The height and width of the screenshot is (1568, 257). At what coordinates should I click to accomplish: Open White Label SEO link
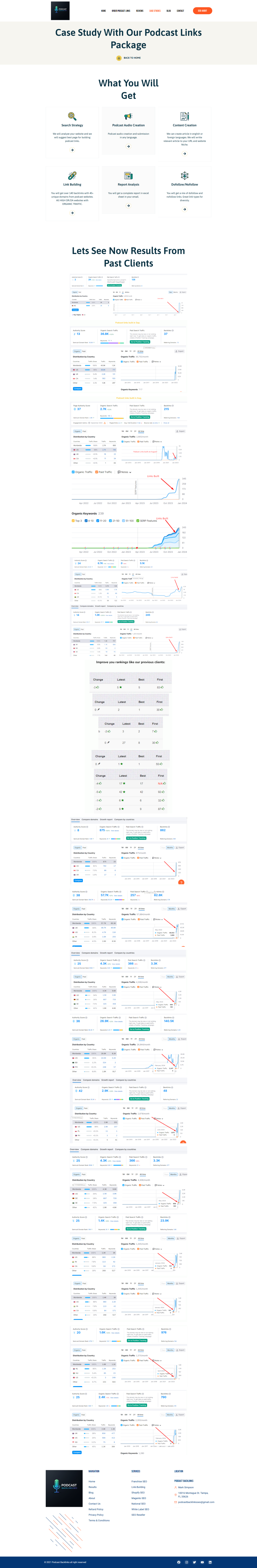[x=140, y=1509]
